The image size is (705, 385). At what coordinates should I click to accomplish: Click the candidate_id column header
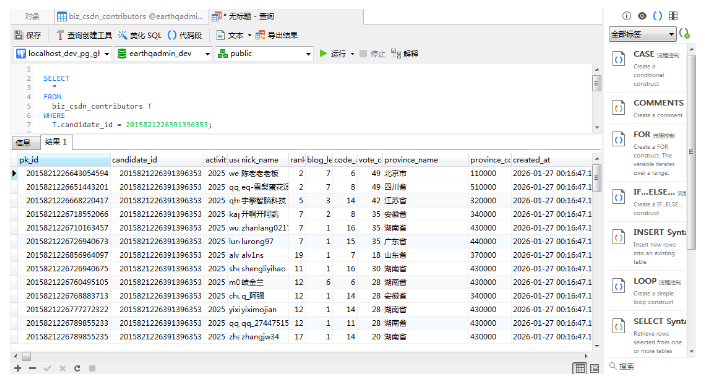157,160
